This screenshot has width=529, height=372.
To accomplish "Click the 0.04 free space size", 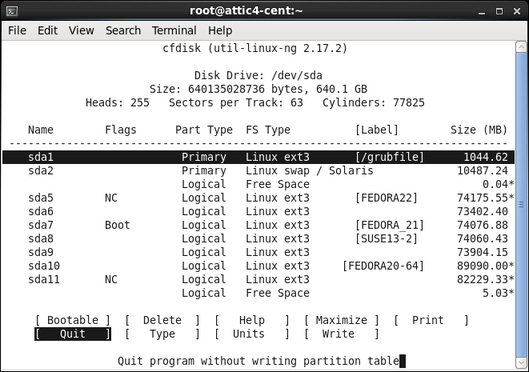I will point(495,184).
